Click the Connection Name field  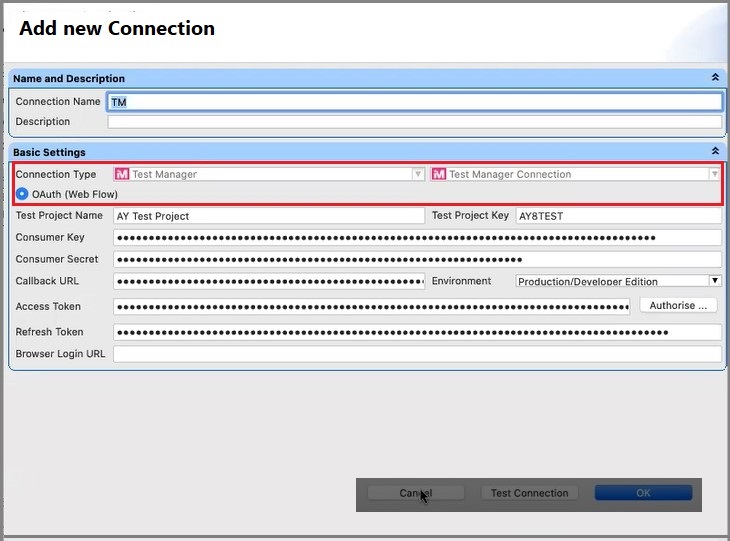click(x=414, y=102)
